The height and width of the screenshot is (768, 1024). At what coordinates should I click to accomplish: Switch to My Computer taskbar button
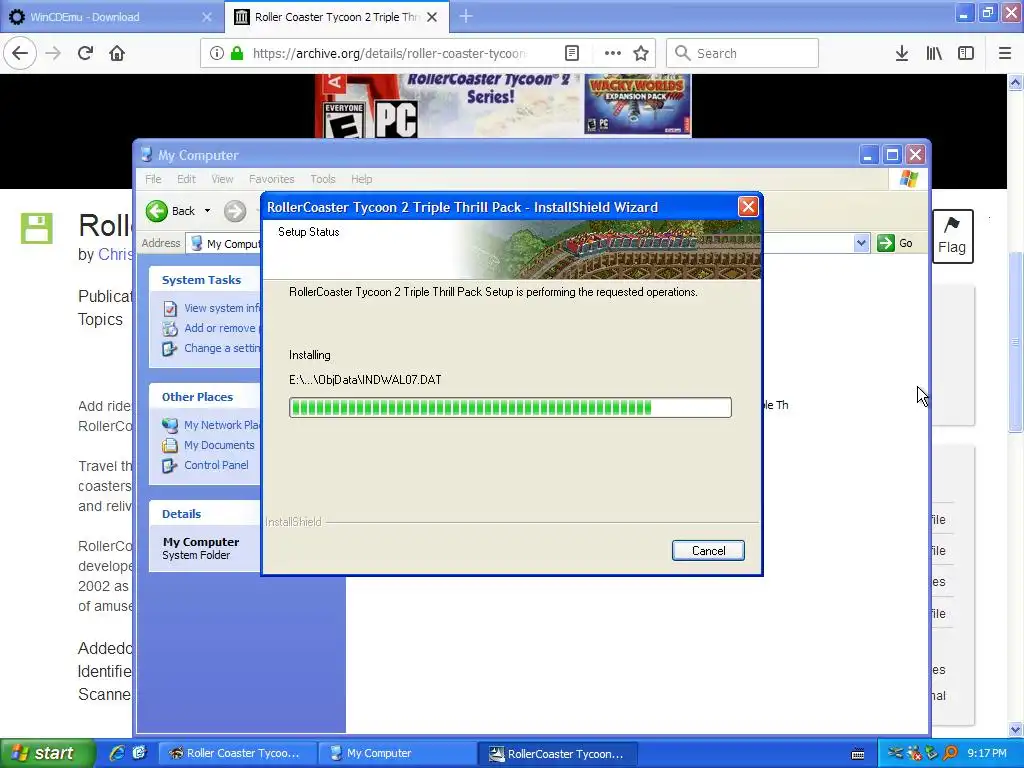(x=398, y=753)
